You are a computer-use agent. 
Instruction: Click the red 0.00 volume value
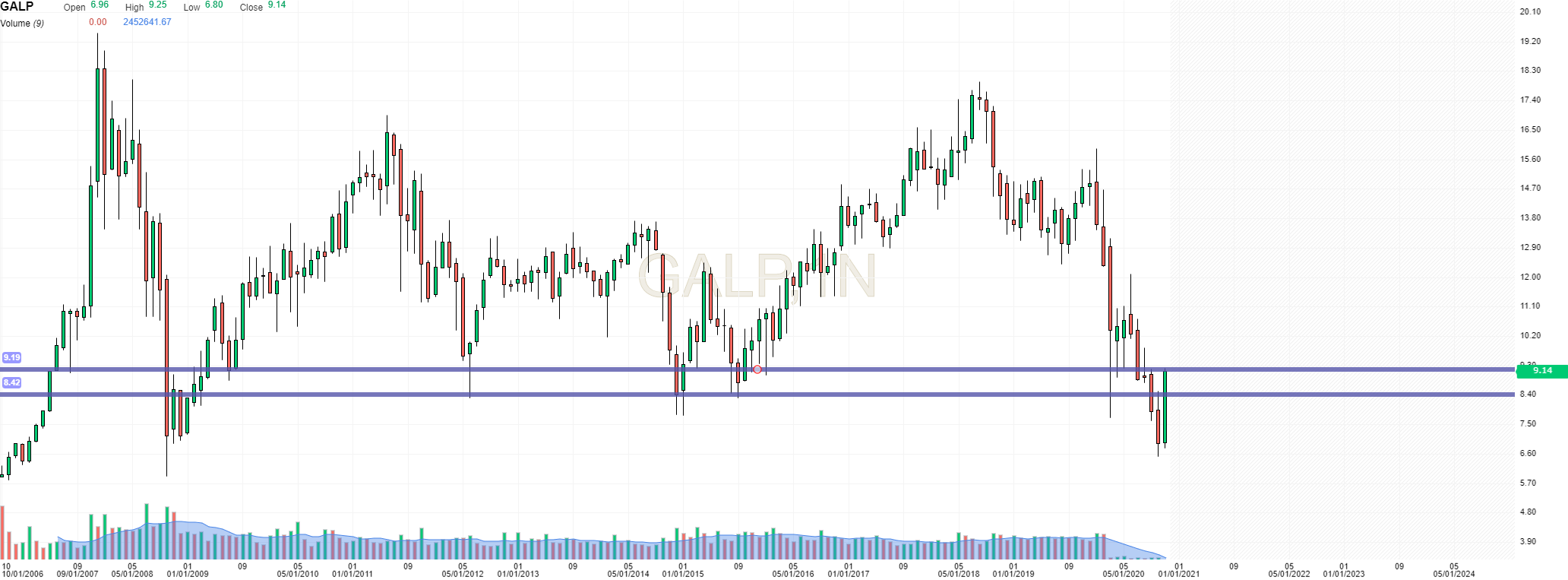tap(97, 22)
